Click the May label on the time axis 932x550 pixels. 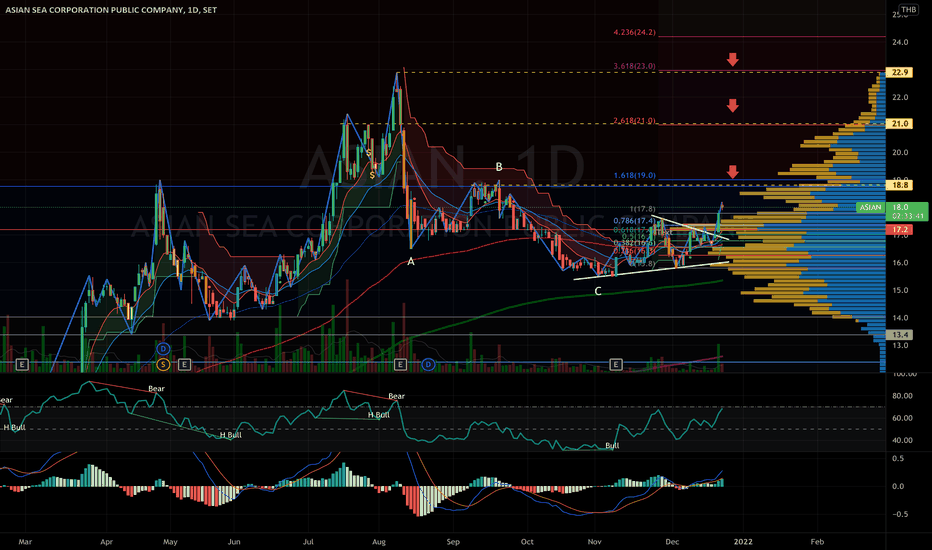(x=170, y=542)
